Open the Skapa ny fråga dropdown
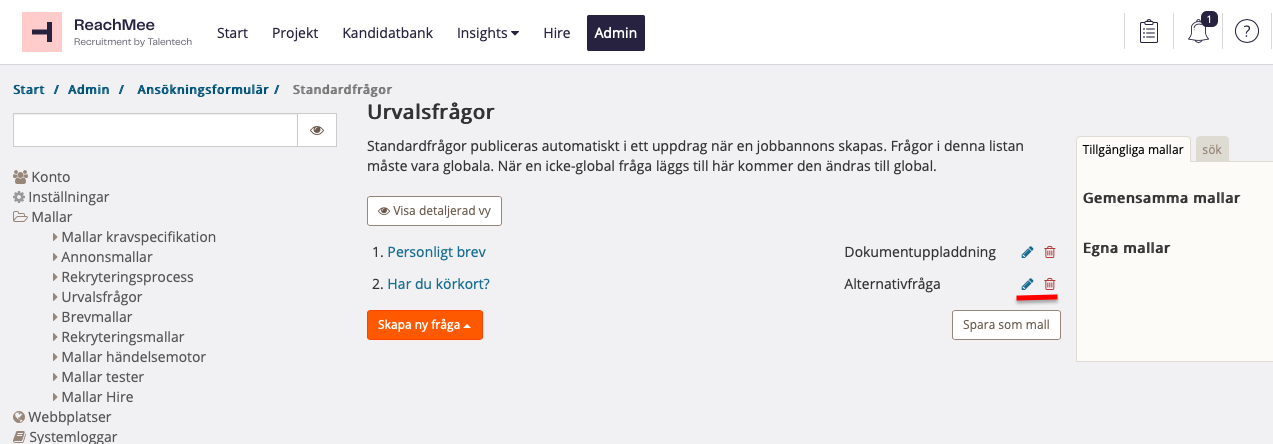Viewport: 1273px width, 444px height. point(425,325)
